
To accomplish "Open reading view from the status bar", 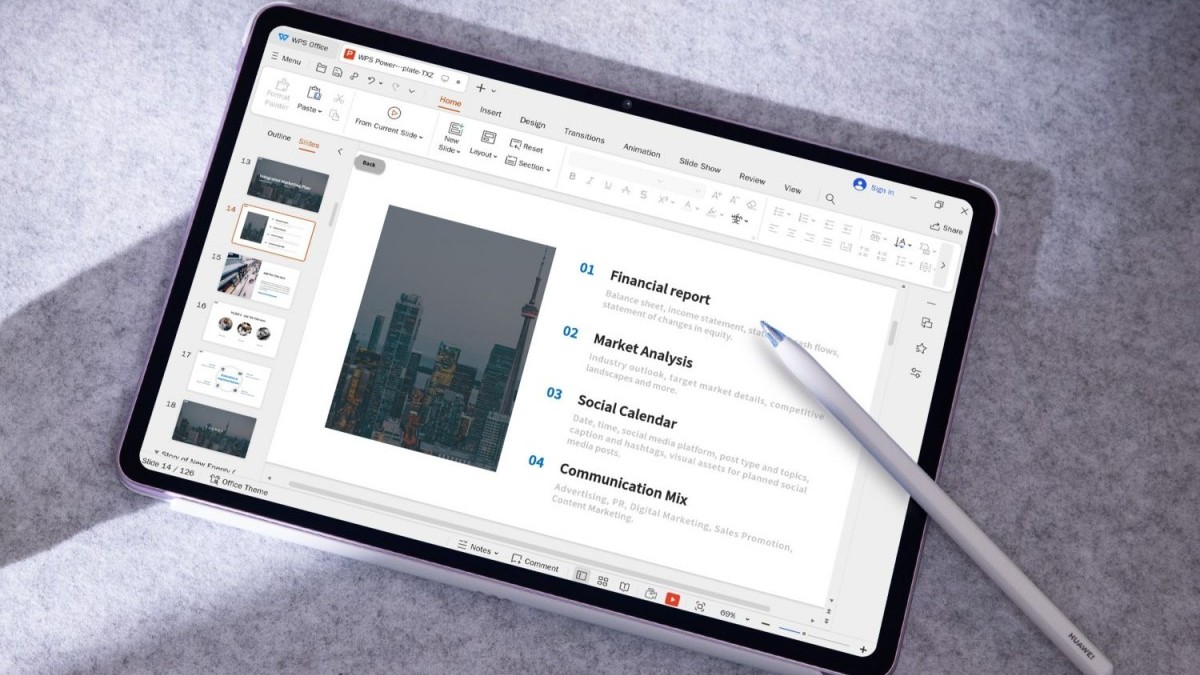I will pos(625,587).
